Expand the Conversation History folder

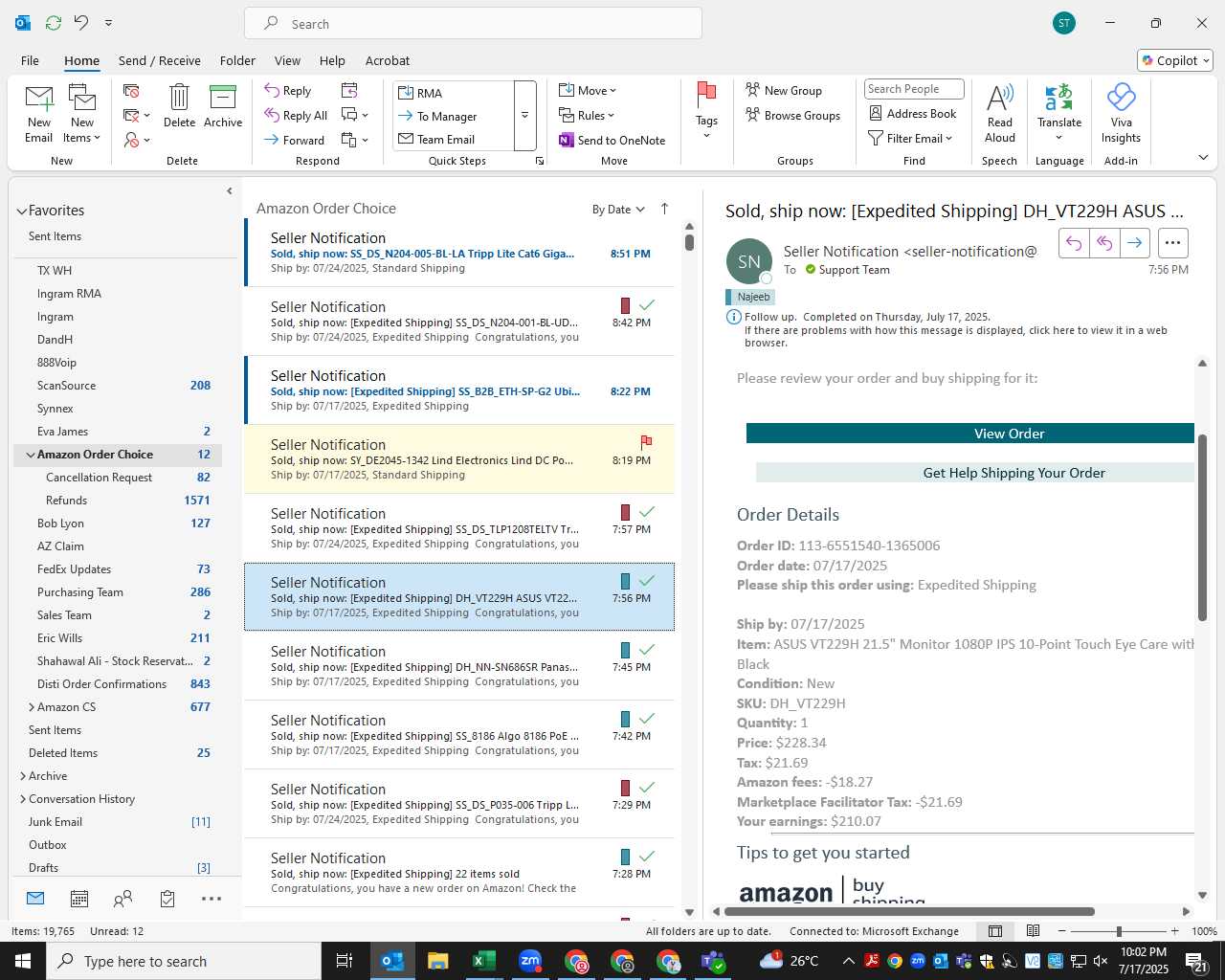pyautogui.click(x=22, y=799)
